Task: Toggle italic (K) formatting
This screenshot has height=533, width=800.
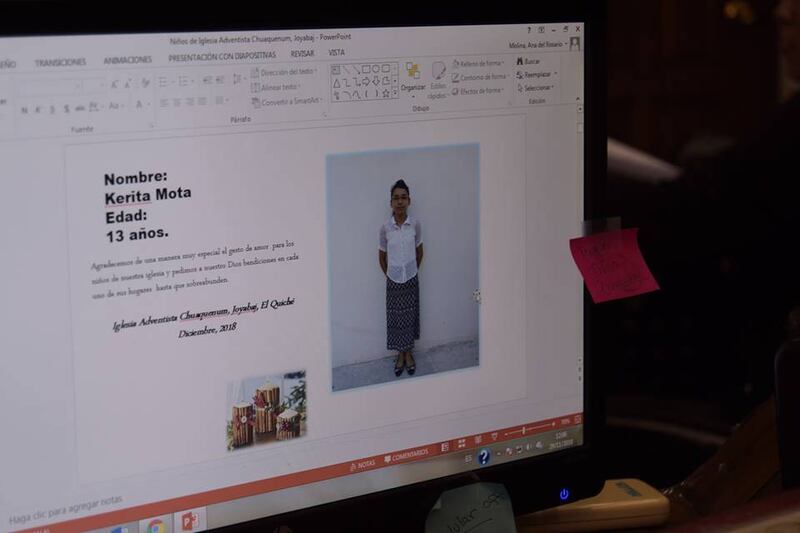Action: click(38, 110)
